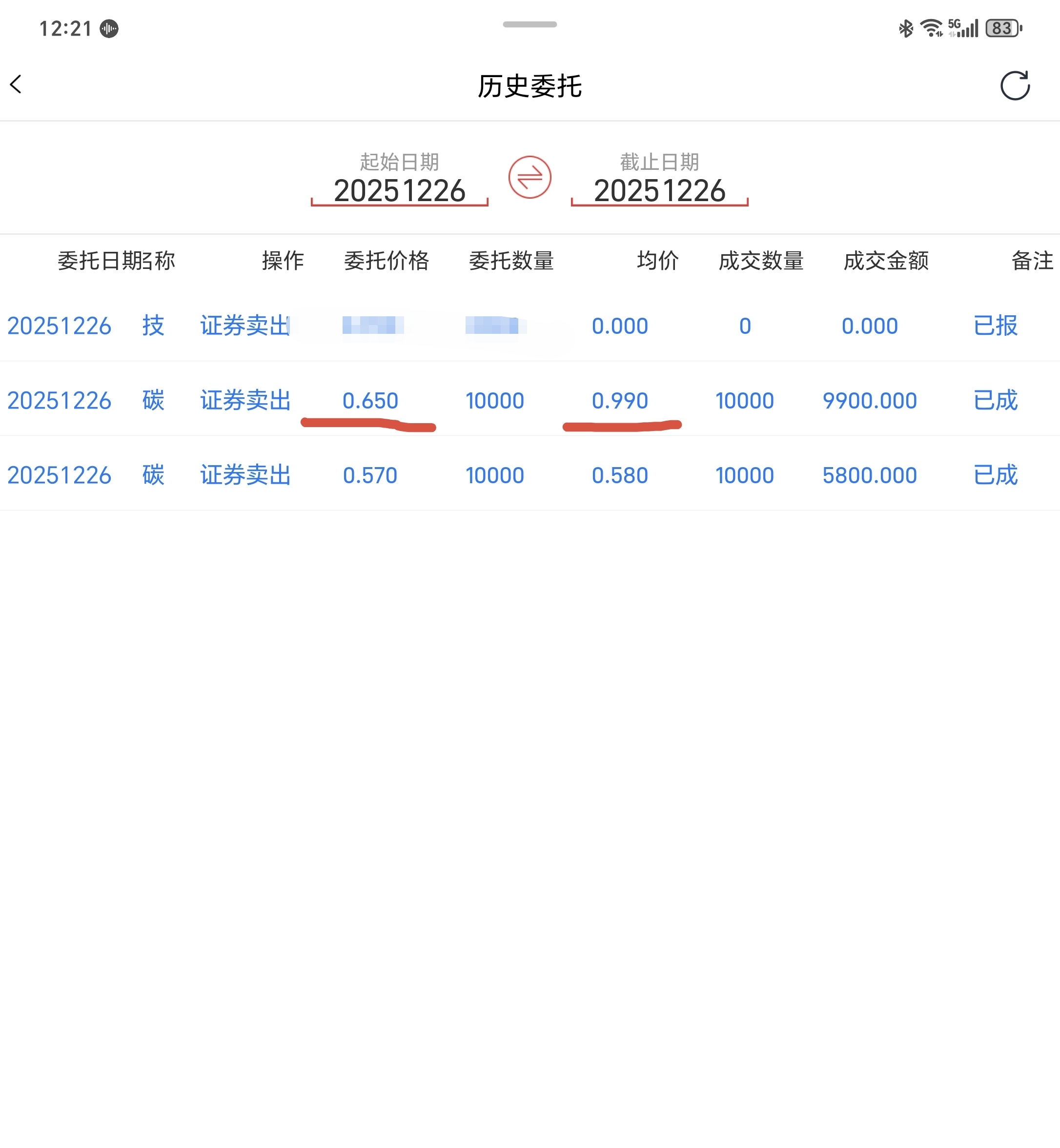Image resolution: width=1060 pixels, height=1148 pixels.
Task: Tap the red date swap icon
Action: [x=530, y=177]
